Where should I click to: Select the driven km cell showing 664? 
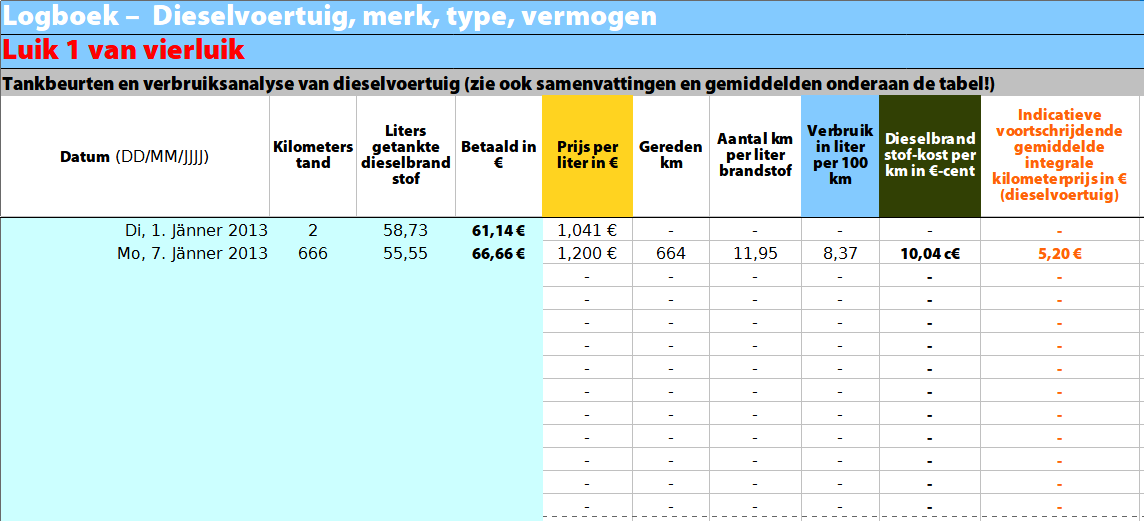(671, 254)
